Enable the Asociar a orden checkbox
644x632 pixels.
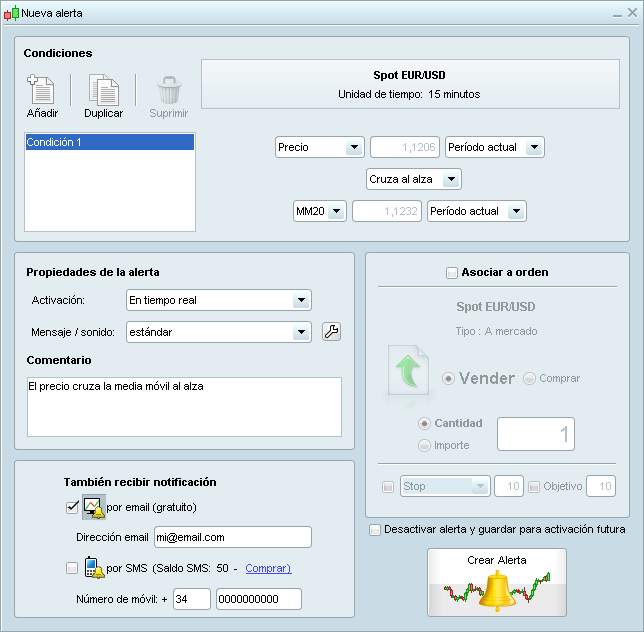point(452,273)
